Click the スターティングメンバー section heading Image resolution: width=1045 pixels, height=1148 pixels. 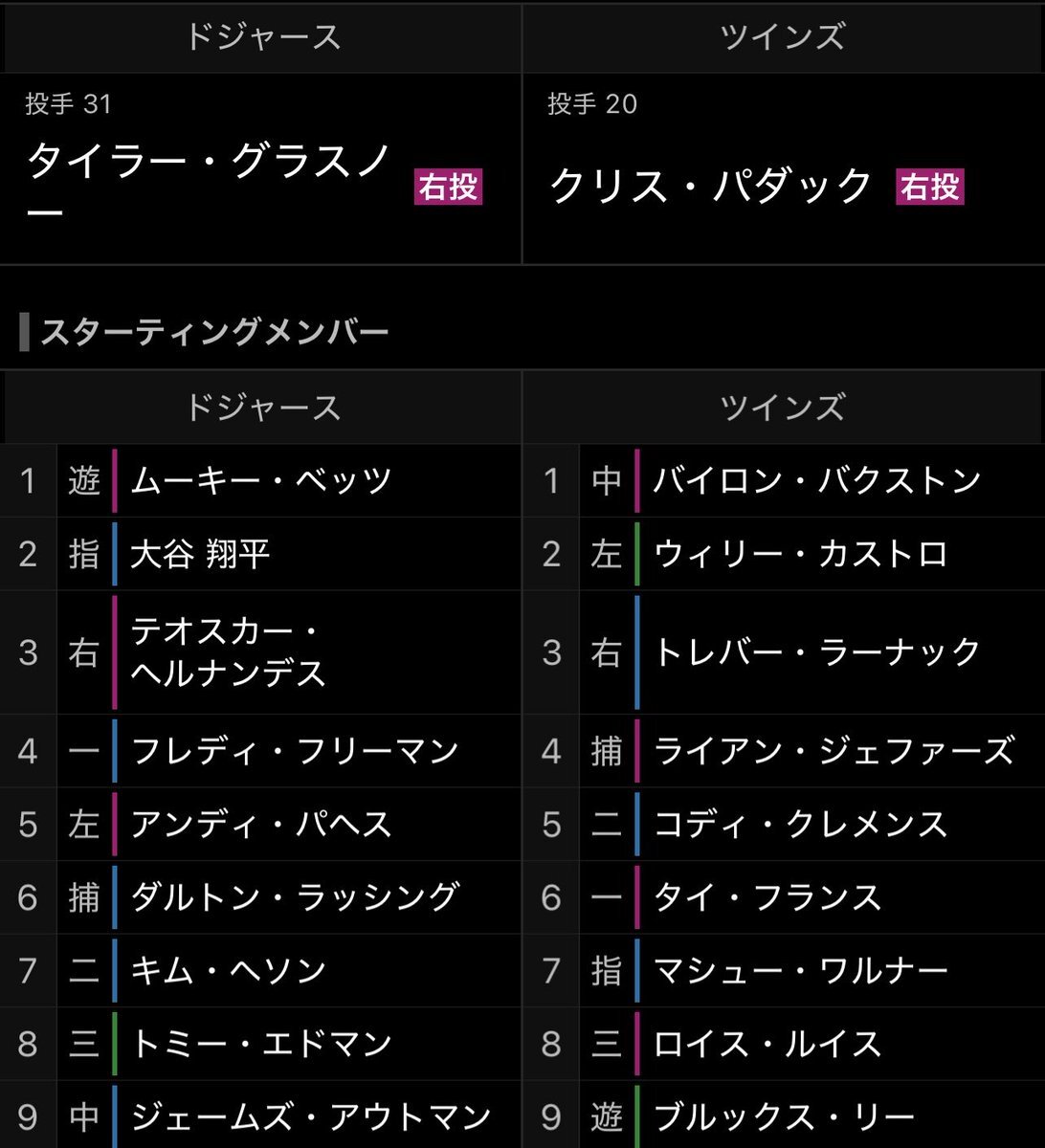(x=214, y=333)
